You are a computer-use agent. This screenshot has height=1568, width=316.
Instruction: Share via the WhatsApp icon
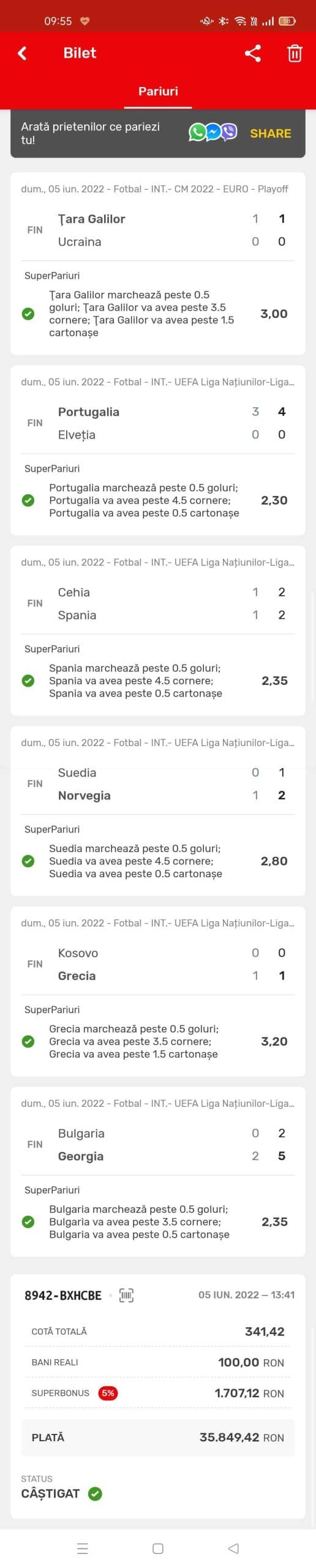pos(197,132)
